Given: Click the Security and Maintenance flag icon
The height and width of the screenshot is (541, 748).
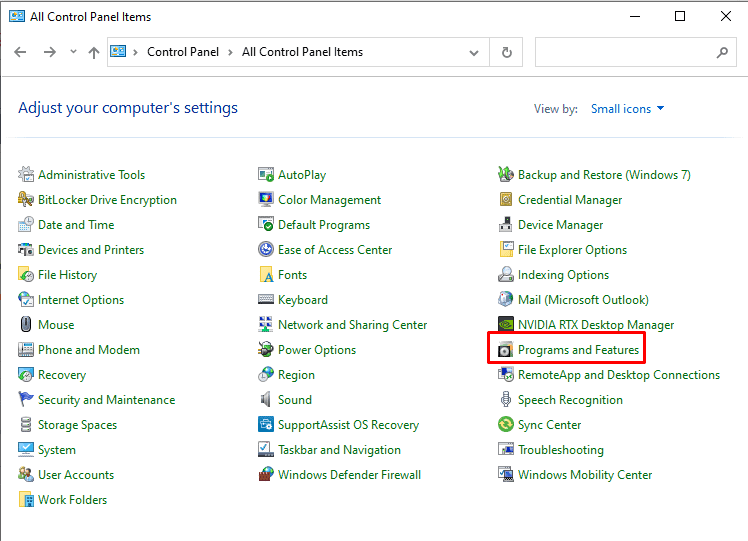Looking at the screenshot, I should pyautogui.click(x=26, y=399).
